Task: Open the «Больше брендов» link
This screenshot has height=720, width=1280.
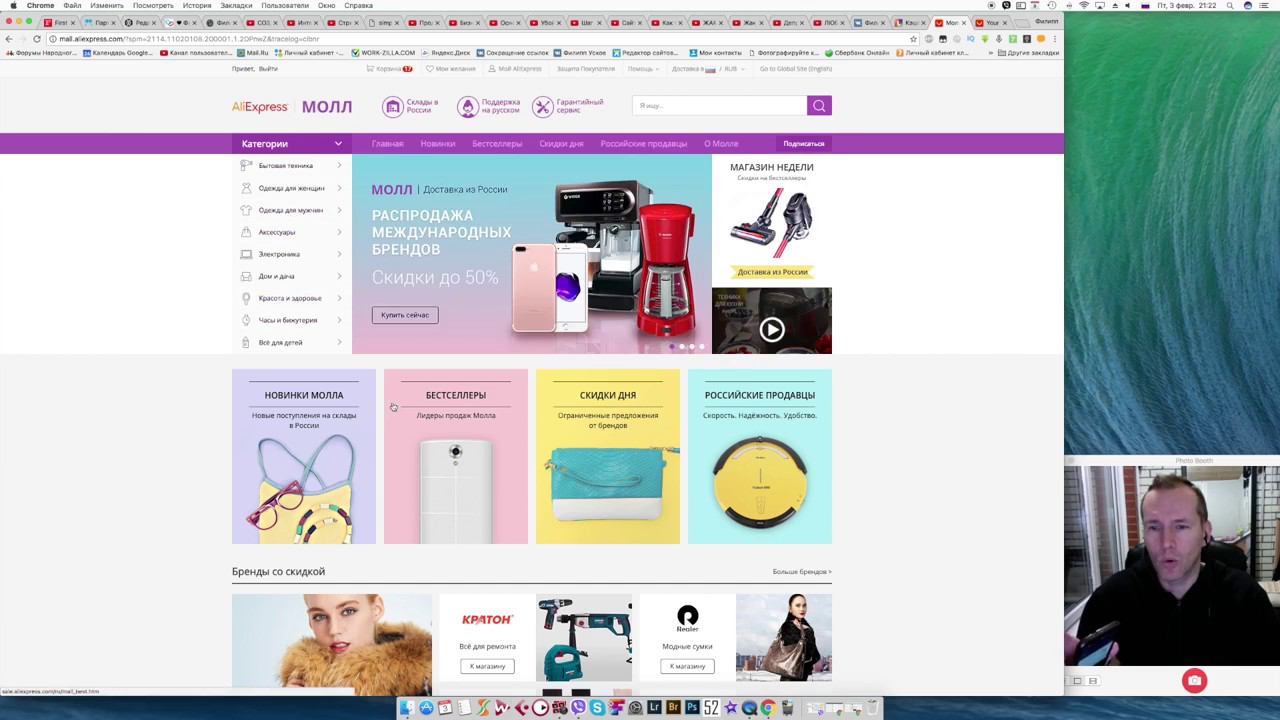Action: (x=802, y=572)
